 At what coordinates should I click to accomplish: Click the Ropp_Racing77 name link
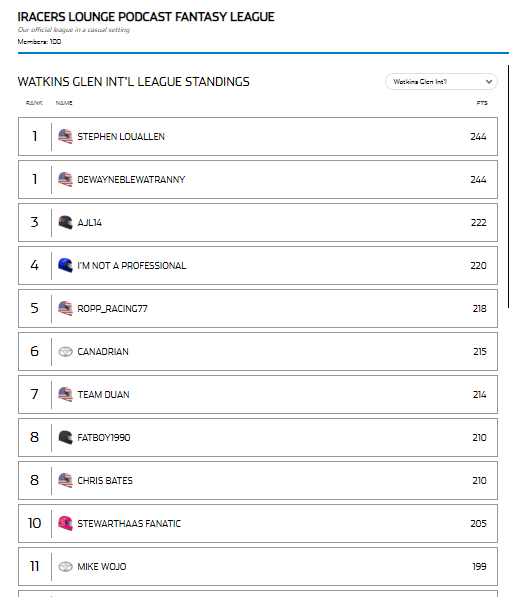coord(112,308)
